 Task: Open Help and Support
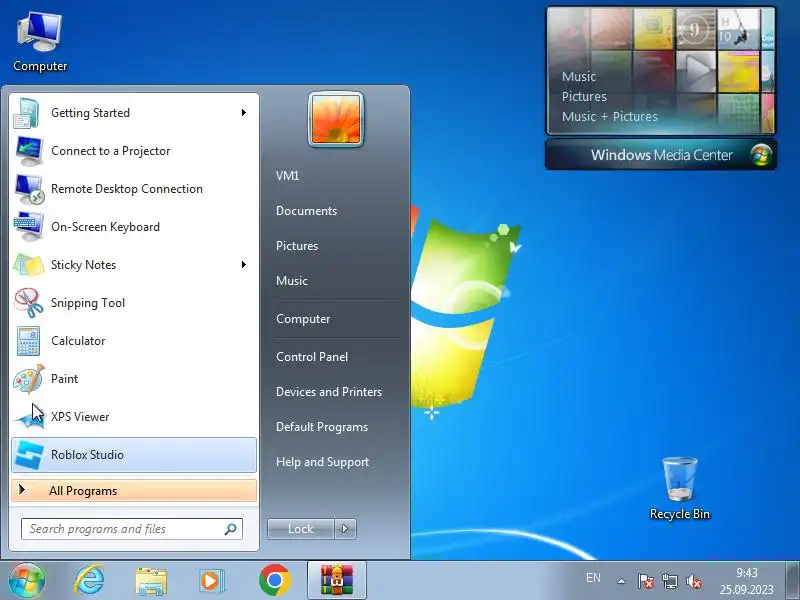322,462
